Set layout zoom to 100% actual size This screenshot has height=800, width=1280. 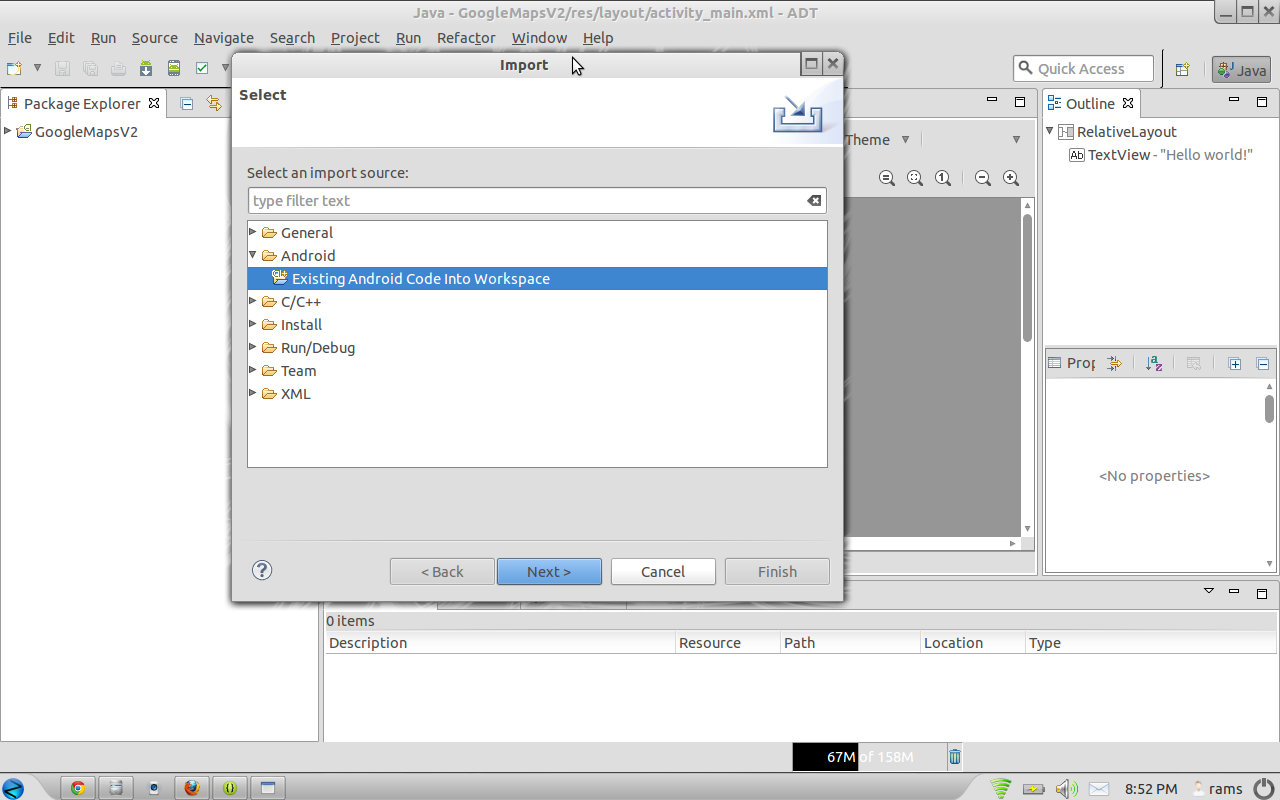click(x=943, y=177)
